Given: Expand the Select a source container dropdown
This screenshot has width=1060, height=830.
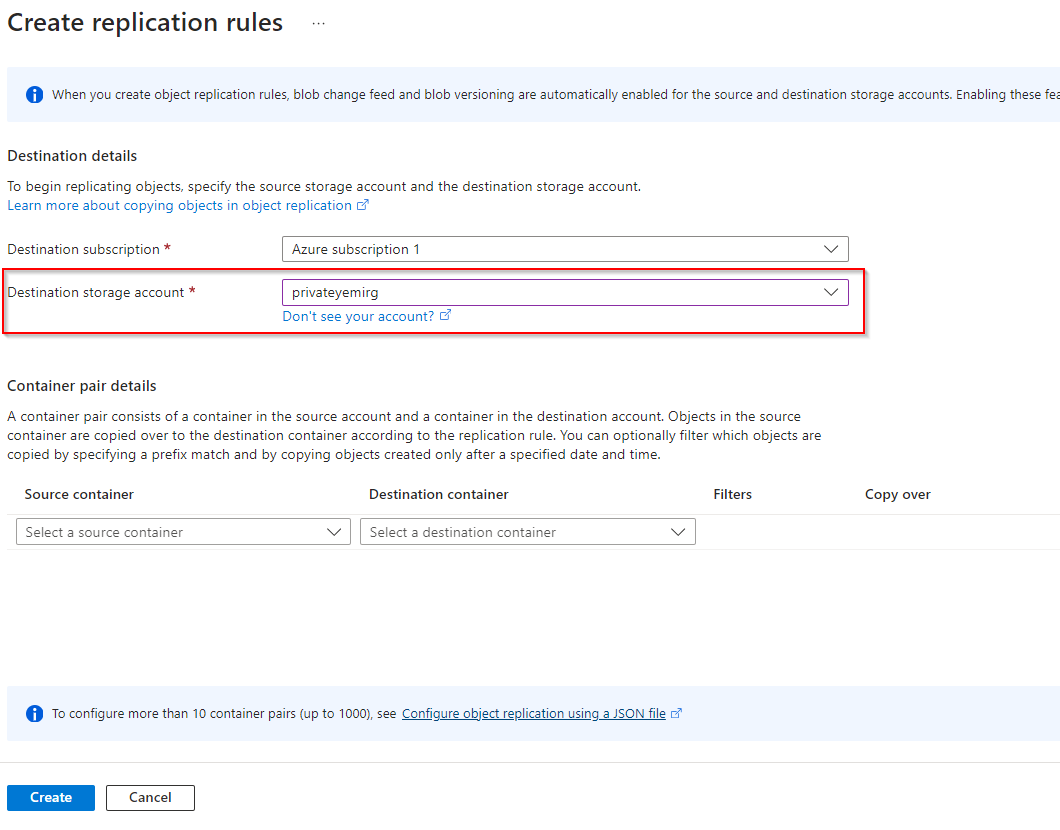Looking at the screenshot, I should (183, 532).
